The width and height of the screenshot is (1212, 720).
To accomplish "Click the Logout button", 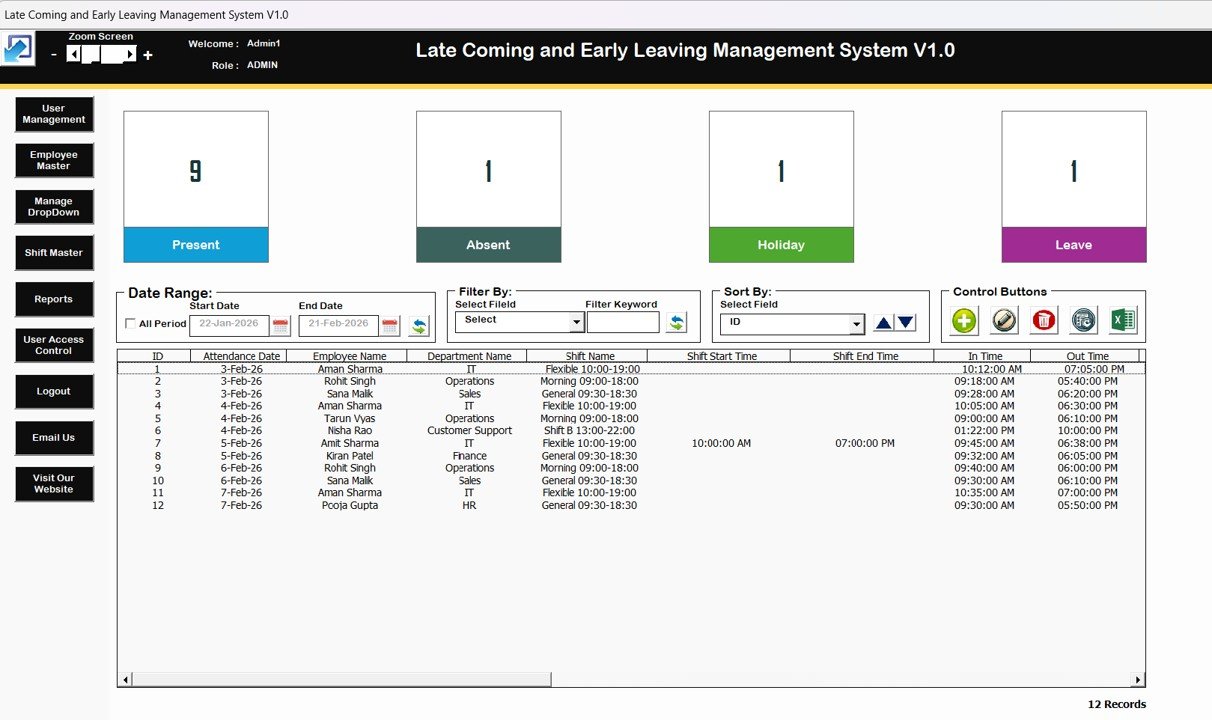I will coord(54,391).
